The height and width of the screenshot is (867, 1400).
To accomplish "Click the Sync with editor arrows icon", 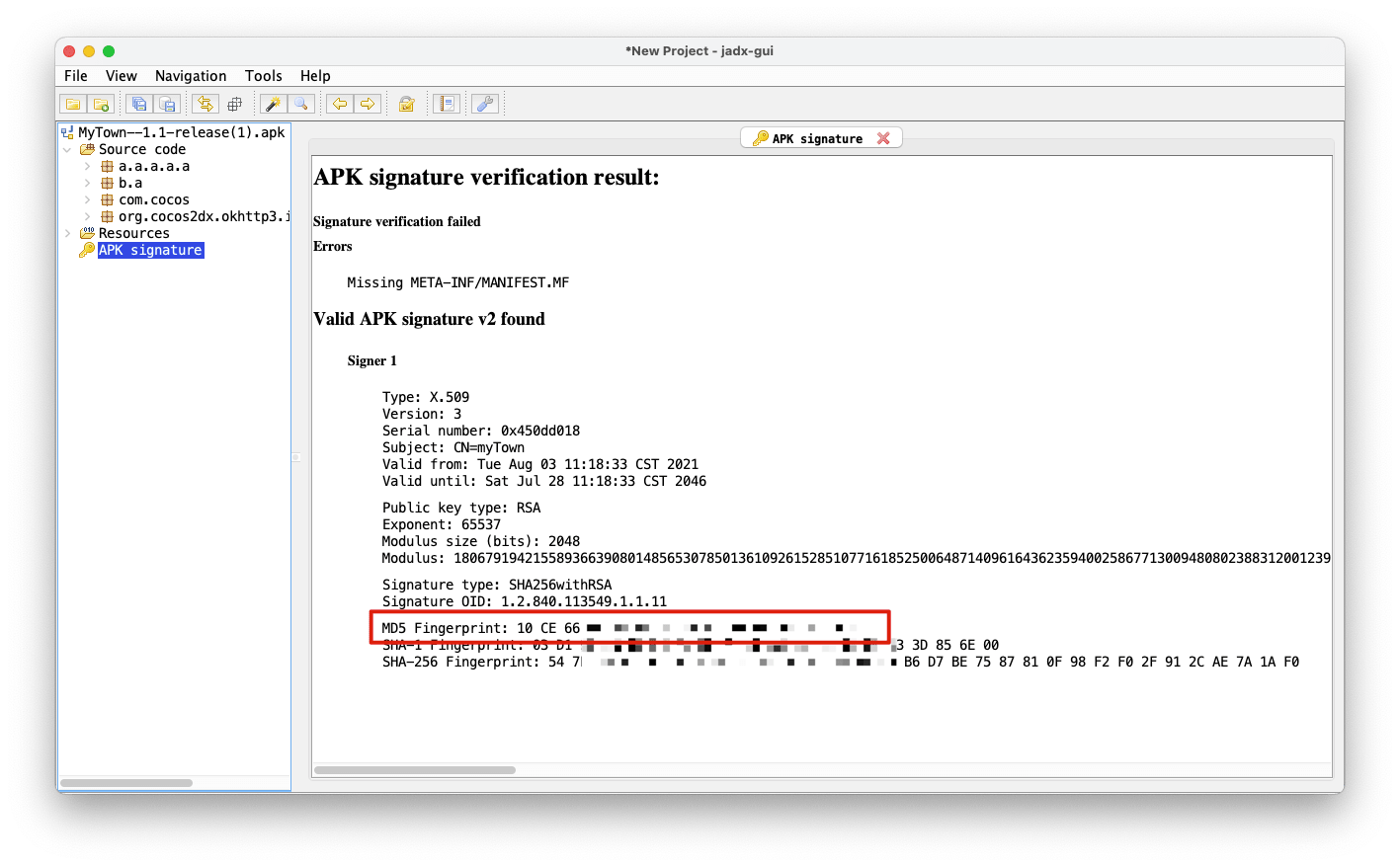I will [206, 104].
